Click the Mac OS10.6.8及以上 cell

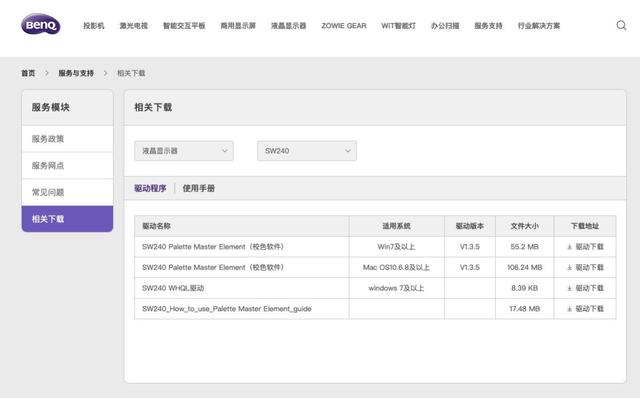click(396, 267)
